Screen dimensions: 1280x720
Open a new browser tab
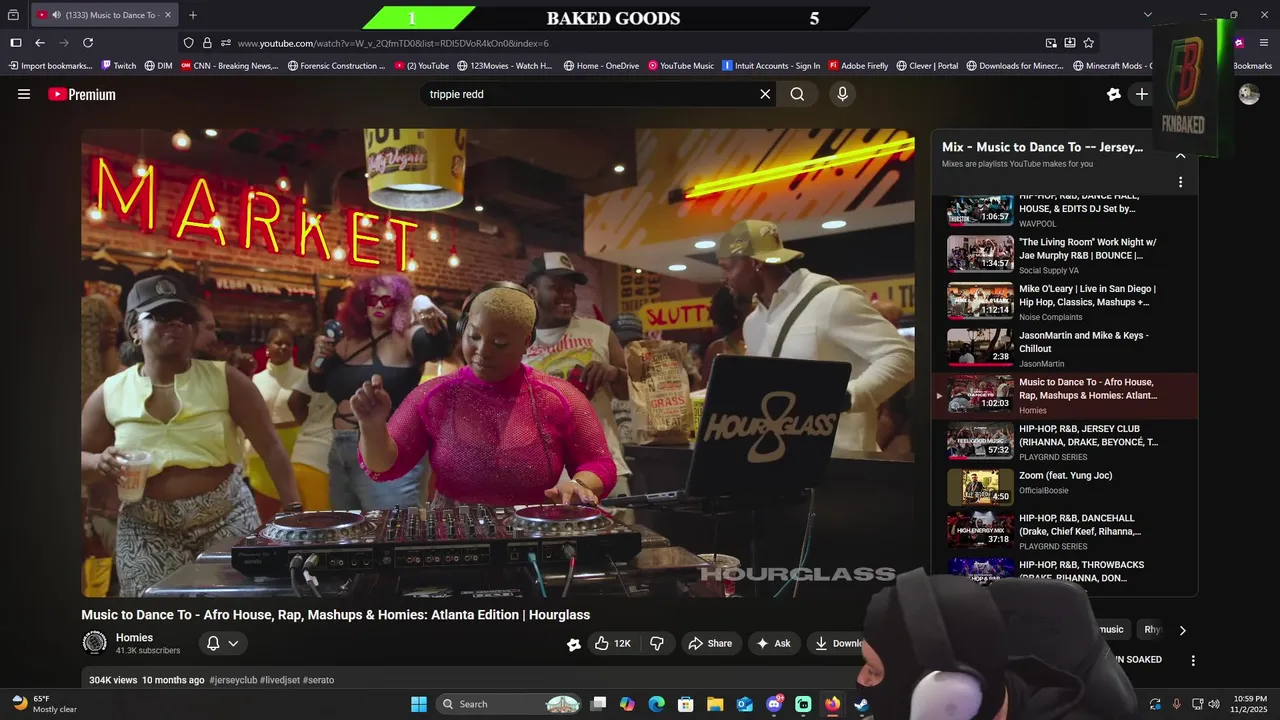click(193, 15)
